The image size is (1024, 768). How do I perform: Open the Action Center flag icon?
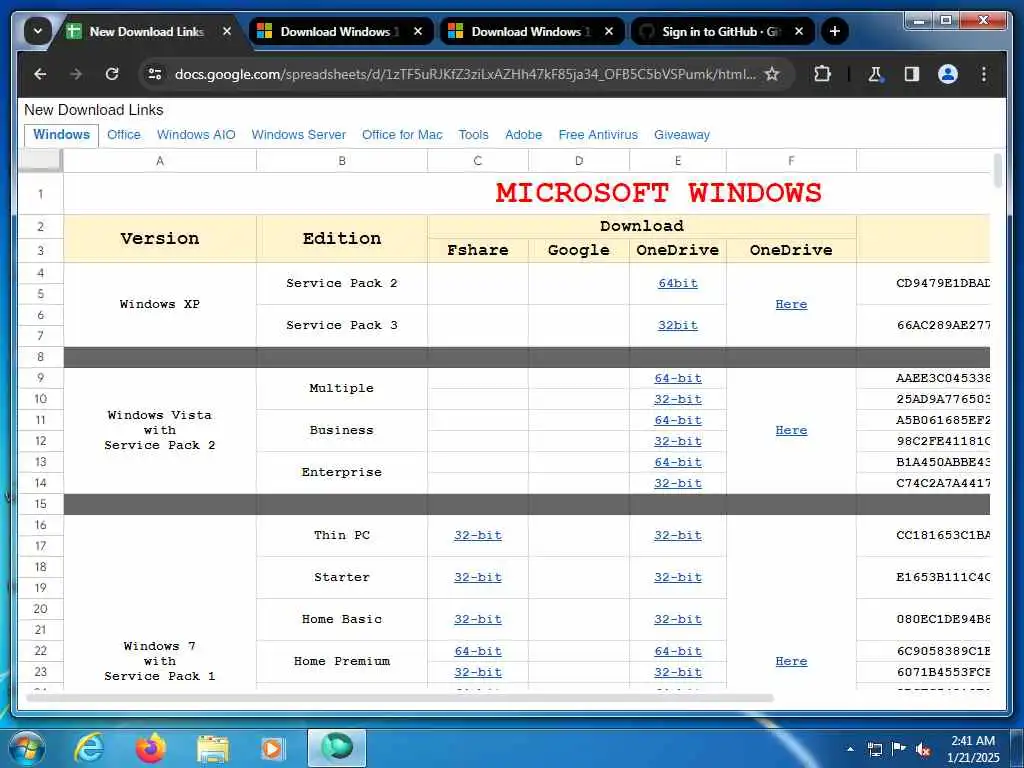pyautogui.click(x=899, y=749)
